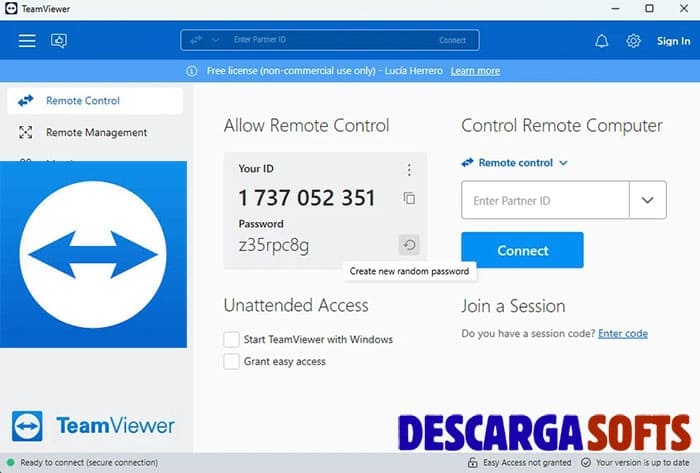Image resolution: width=700 pixels, height=473 pixels.
Task: Open the notifications bell
Action: coord(601,41)
